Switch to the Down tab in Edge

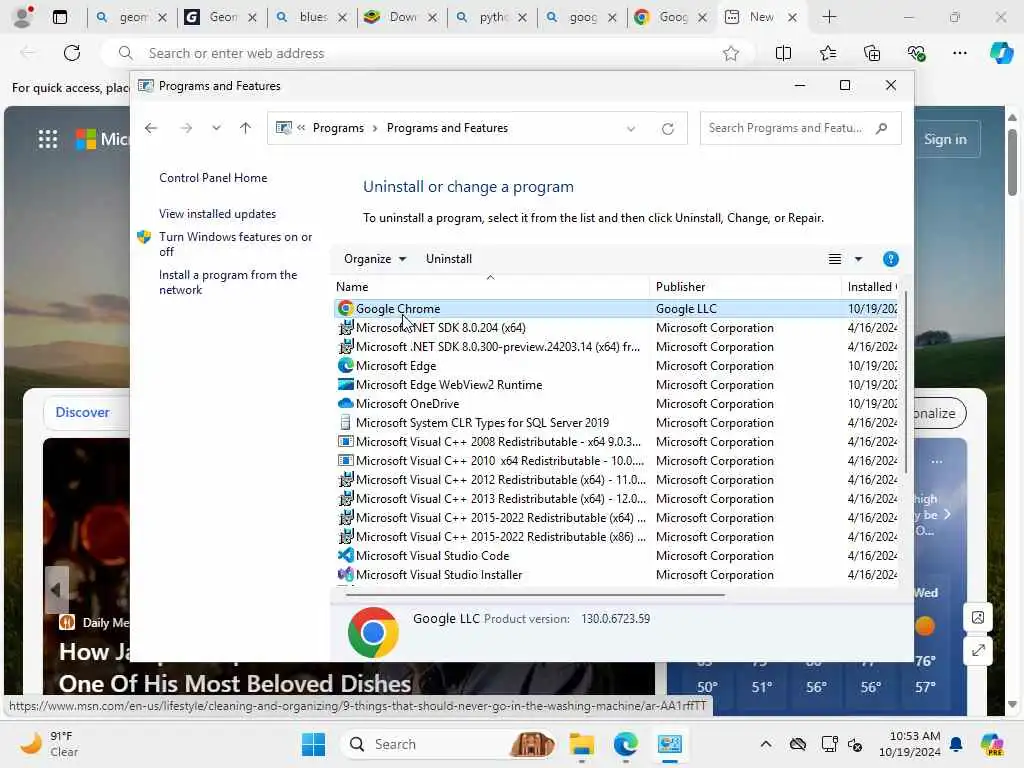(x=401, y=18)
